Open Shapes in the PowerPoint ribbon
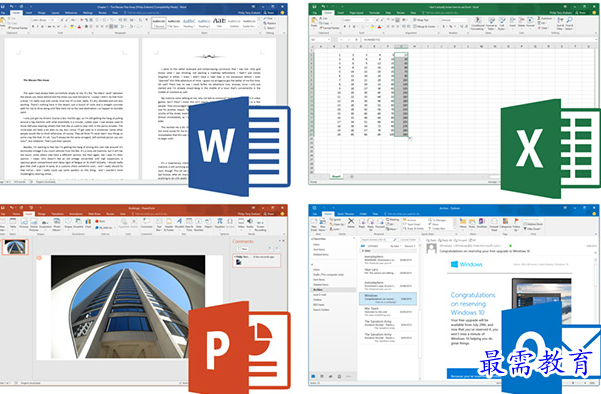This screenshot has width=601, height=394. tap(68, 224)
